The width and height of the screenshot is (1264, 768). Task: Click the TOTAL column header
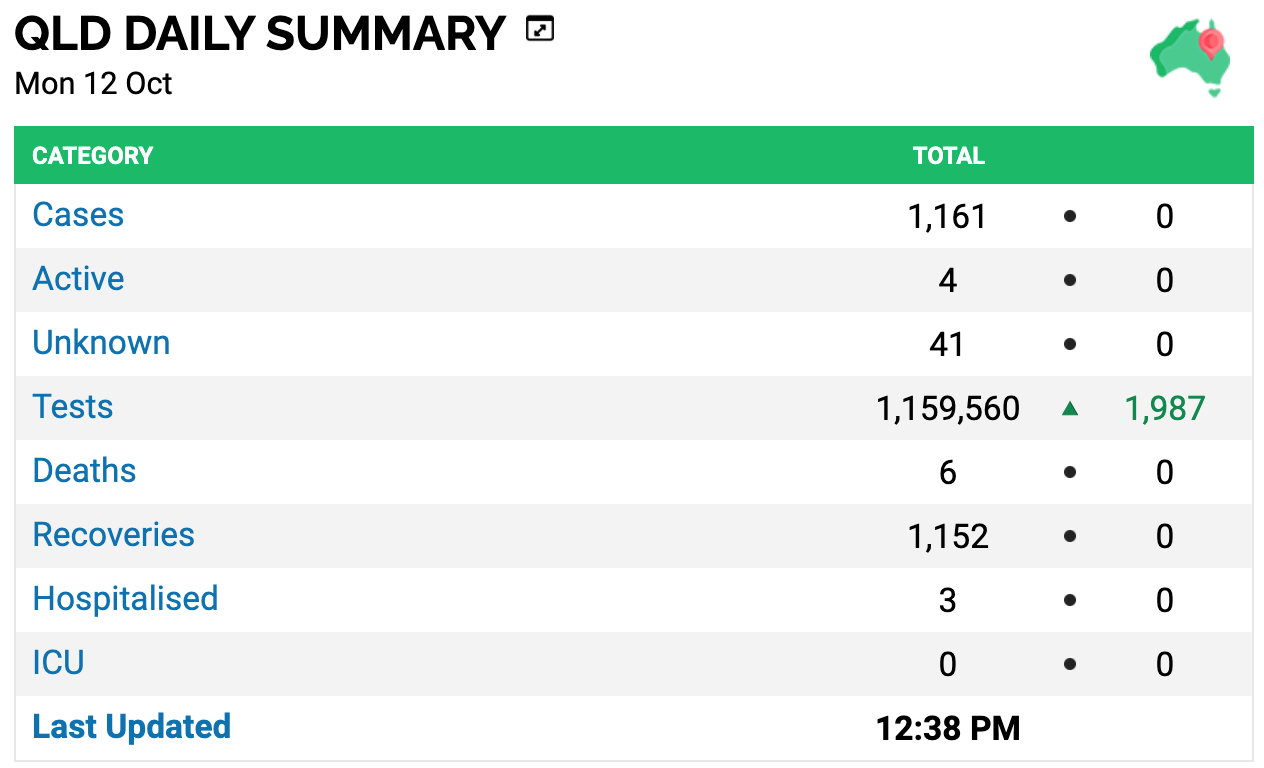coord(948,156)
